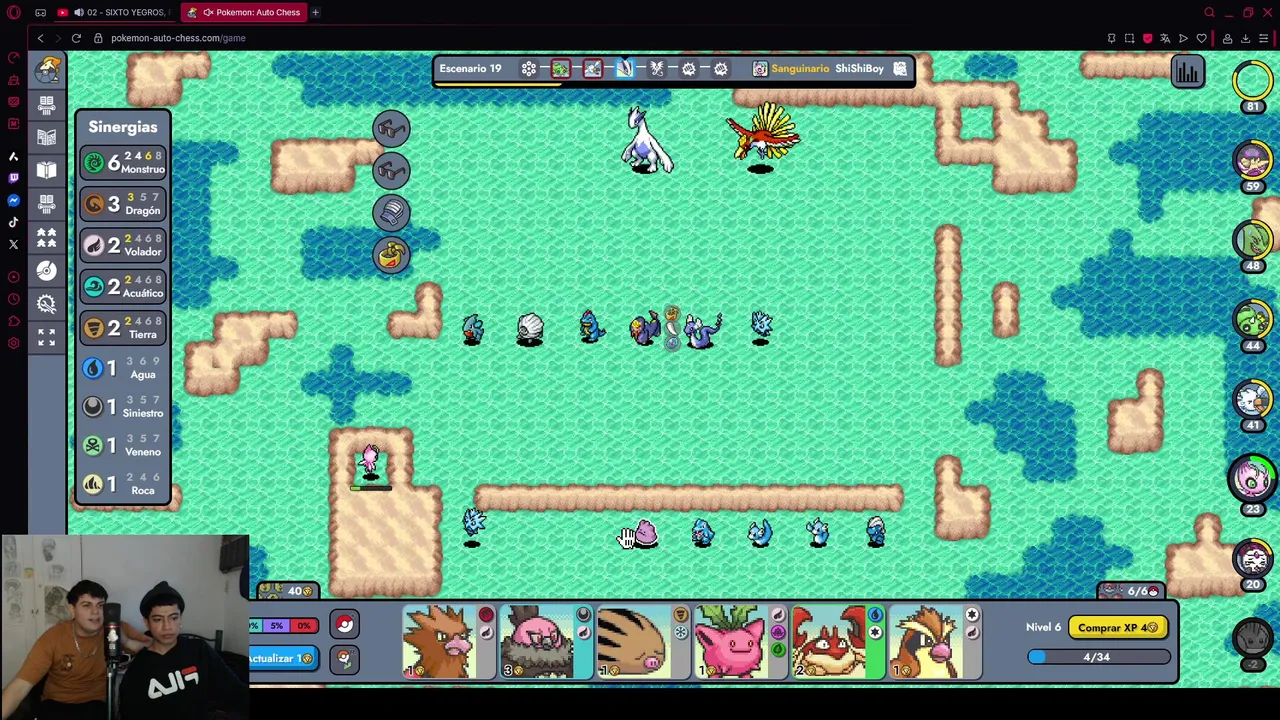Open the game settings gear-wrench icon
1280x720 pixels.
[x=47, y=304]
